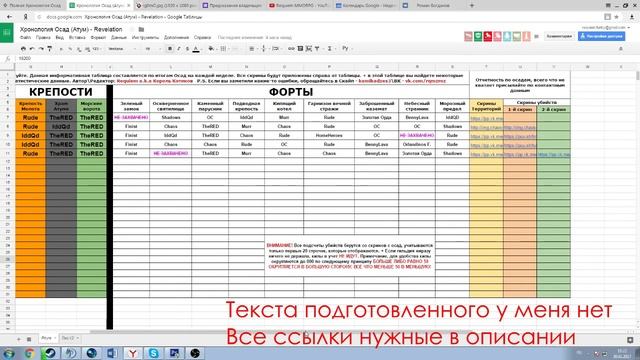
Task: Click the OBS icon in the taskbar
Action: (195, 353)
